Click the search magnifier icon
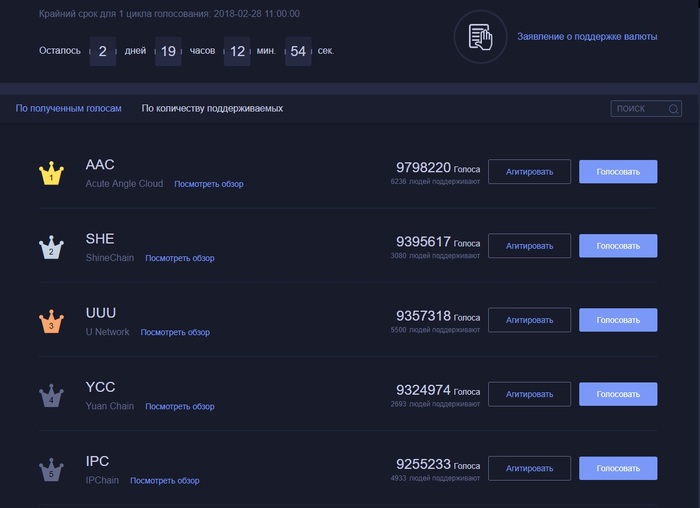Screen dimensions: 700x508 click(673, 109)
